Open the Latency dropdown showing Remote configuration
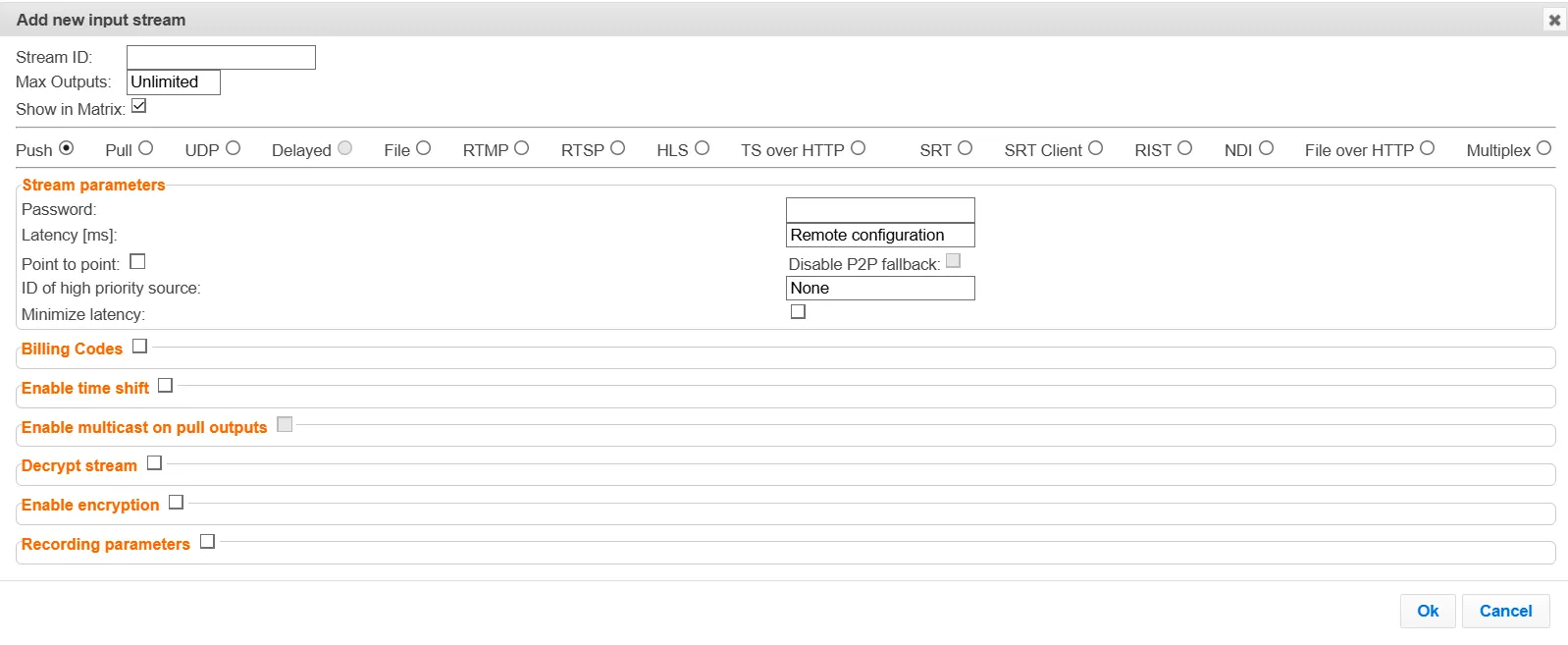This screenshot has width=1568, height=645. (x=880, y=236)
